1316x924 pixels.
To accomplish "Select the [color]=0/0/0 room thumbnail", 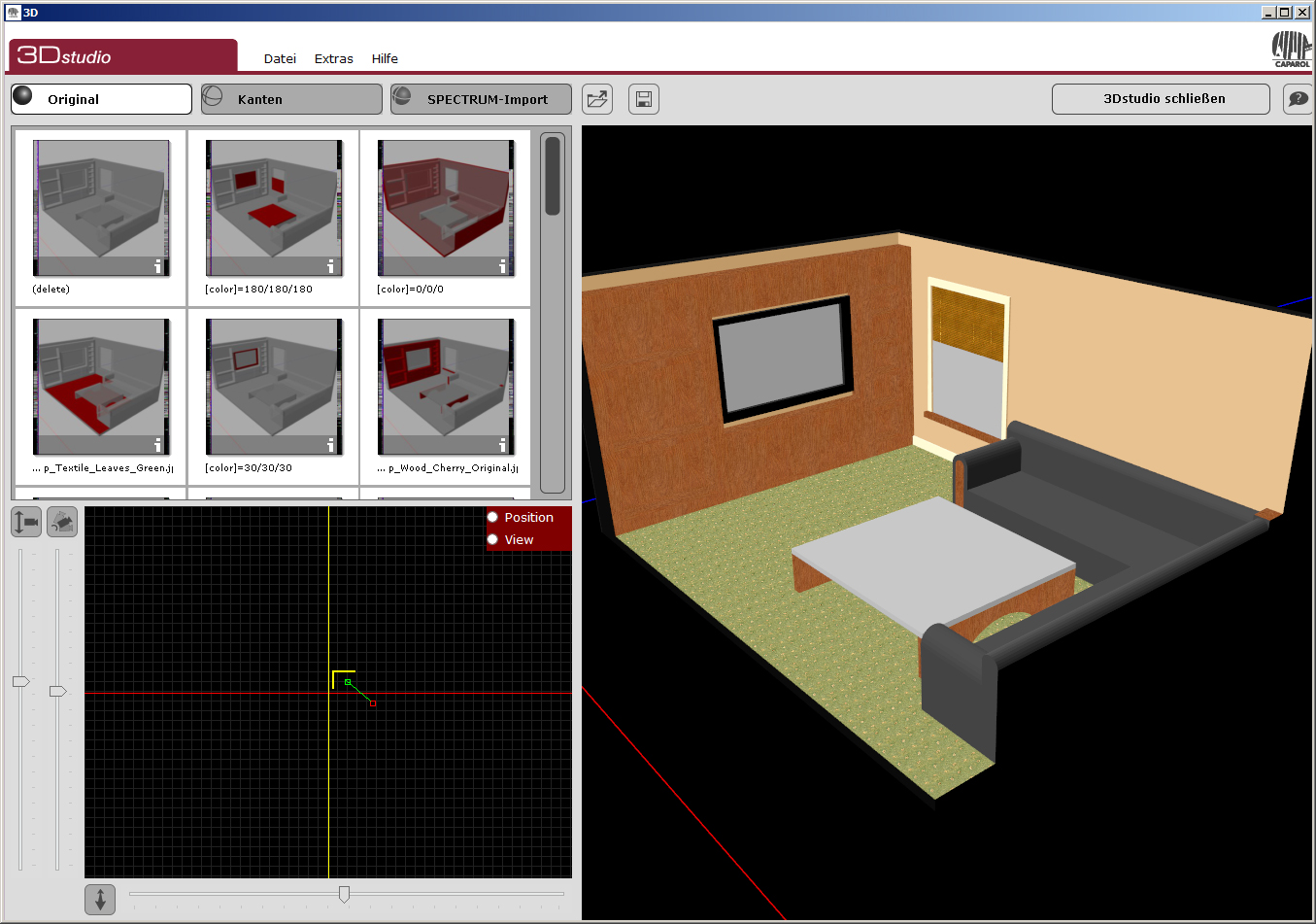I will (x=446, y=208).
